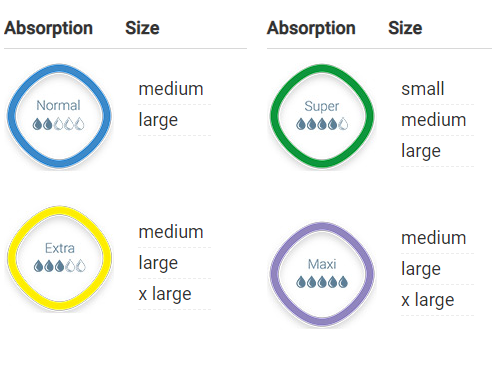Click the droplet rating under Extra
This screenshot has height=380, width=492.
coord(59,266)
